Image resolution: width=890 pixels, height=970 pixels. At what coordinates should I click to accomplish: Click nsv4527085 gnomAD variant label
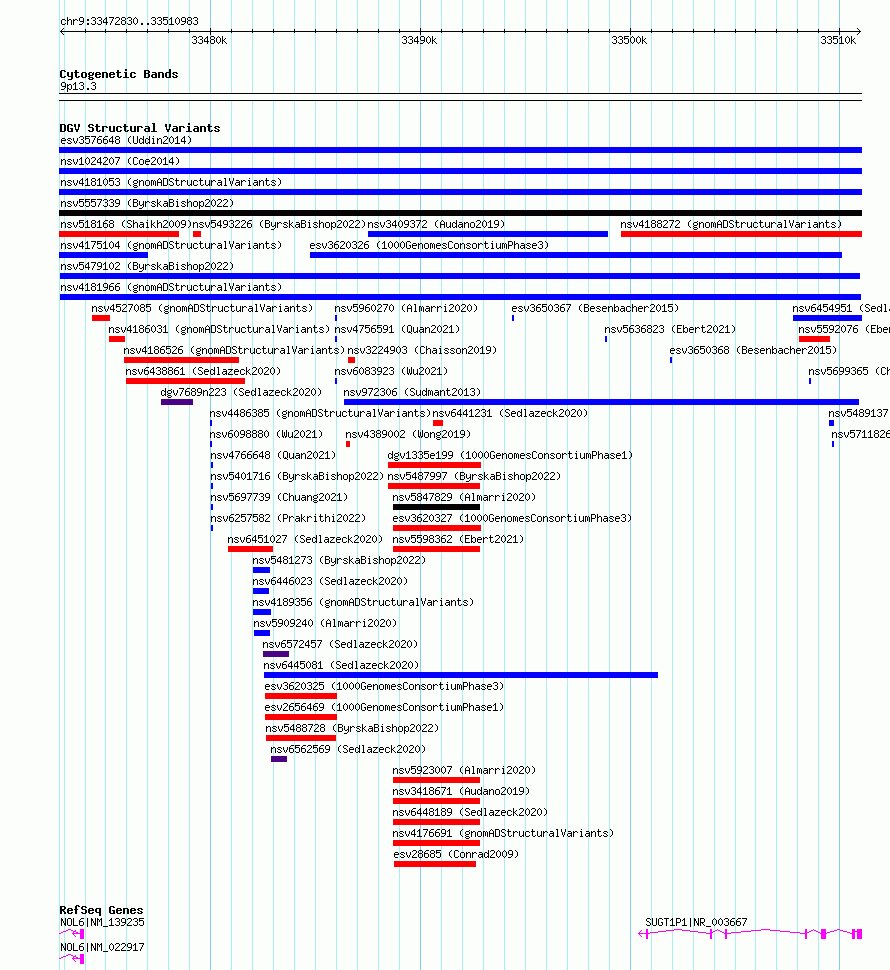202,309
